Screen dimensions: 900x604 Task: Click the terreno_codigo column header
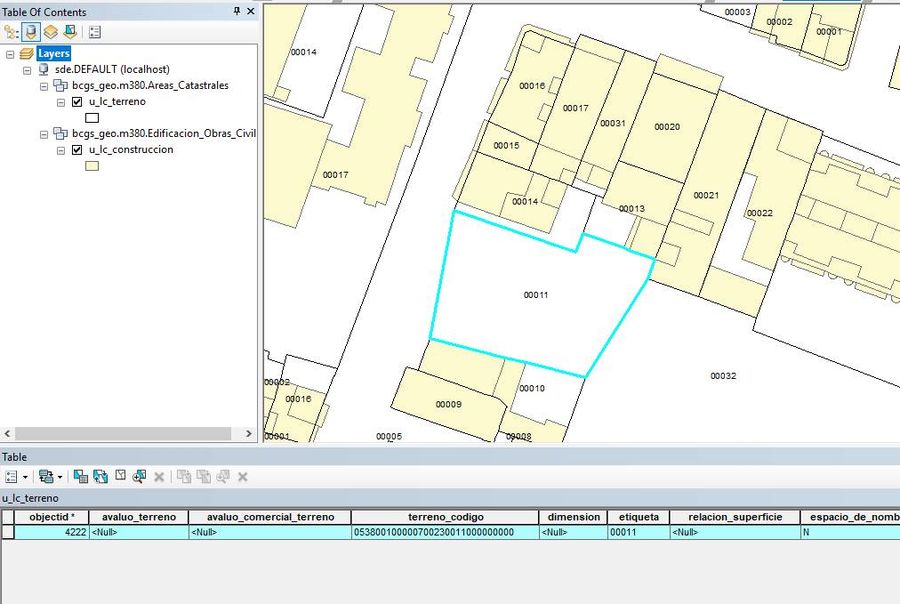[x=445, y=517]
